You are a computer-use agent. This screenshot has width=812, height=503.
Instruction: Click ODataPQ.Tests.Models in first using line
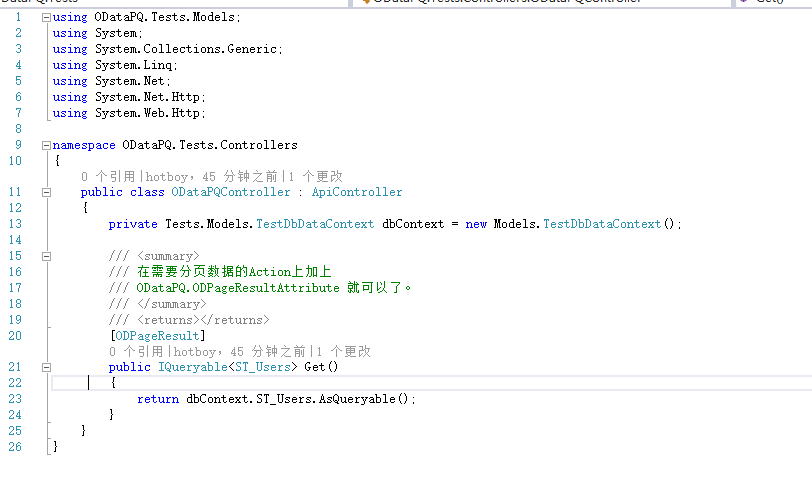pyautogui.click(x=165, y=17)
